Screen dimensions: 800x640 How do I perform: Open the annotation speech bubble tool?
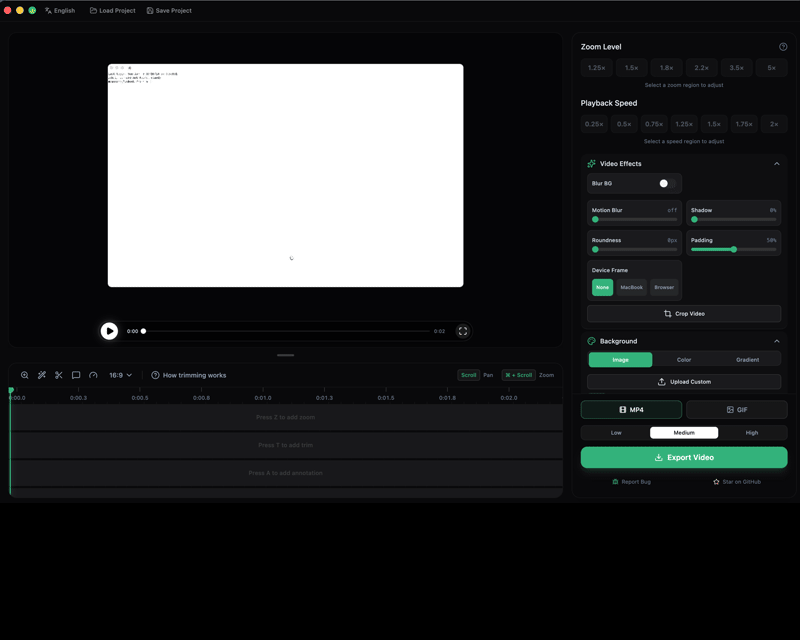click(x=75, y=375)
